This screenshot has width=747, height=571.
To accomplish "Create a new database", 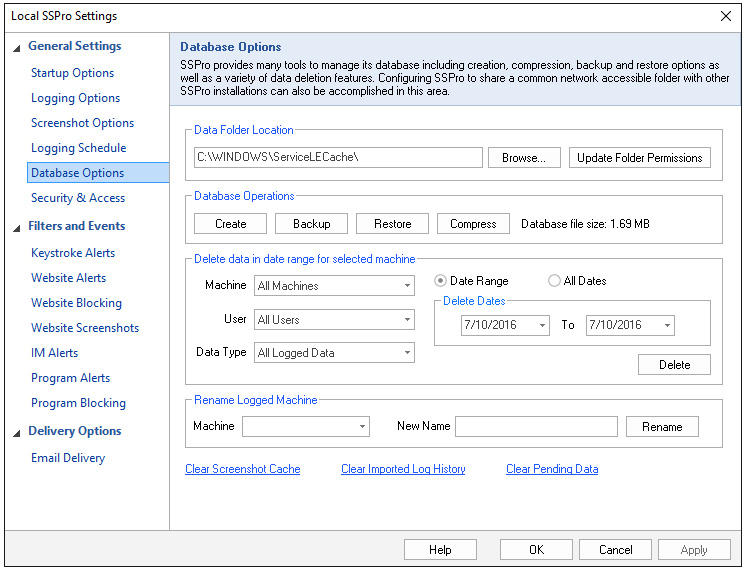I will coord(230,224).
